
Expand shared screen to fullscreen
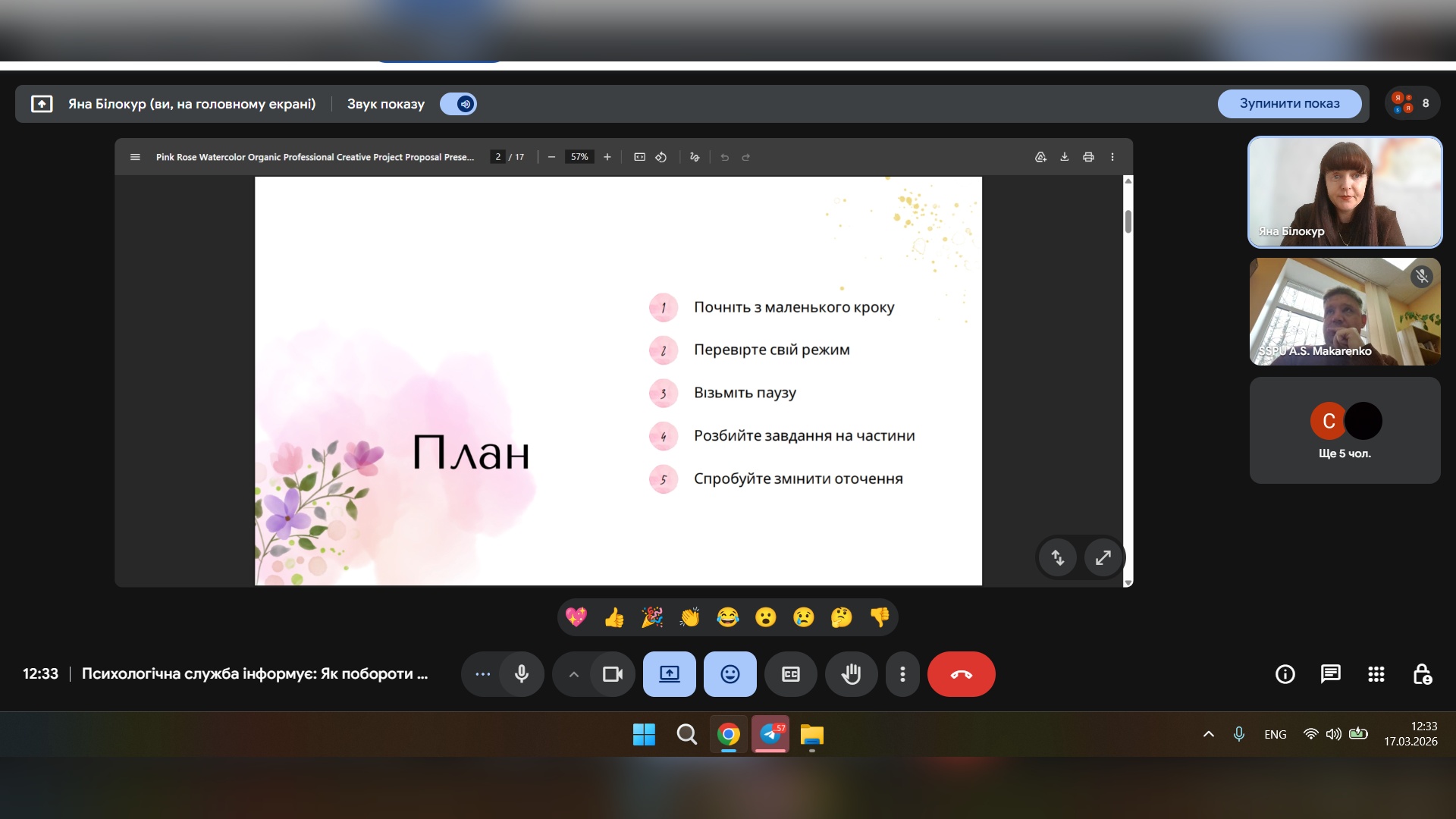[x=1103, y=558]
